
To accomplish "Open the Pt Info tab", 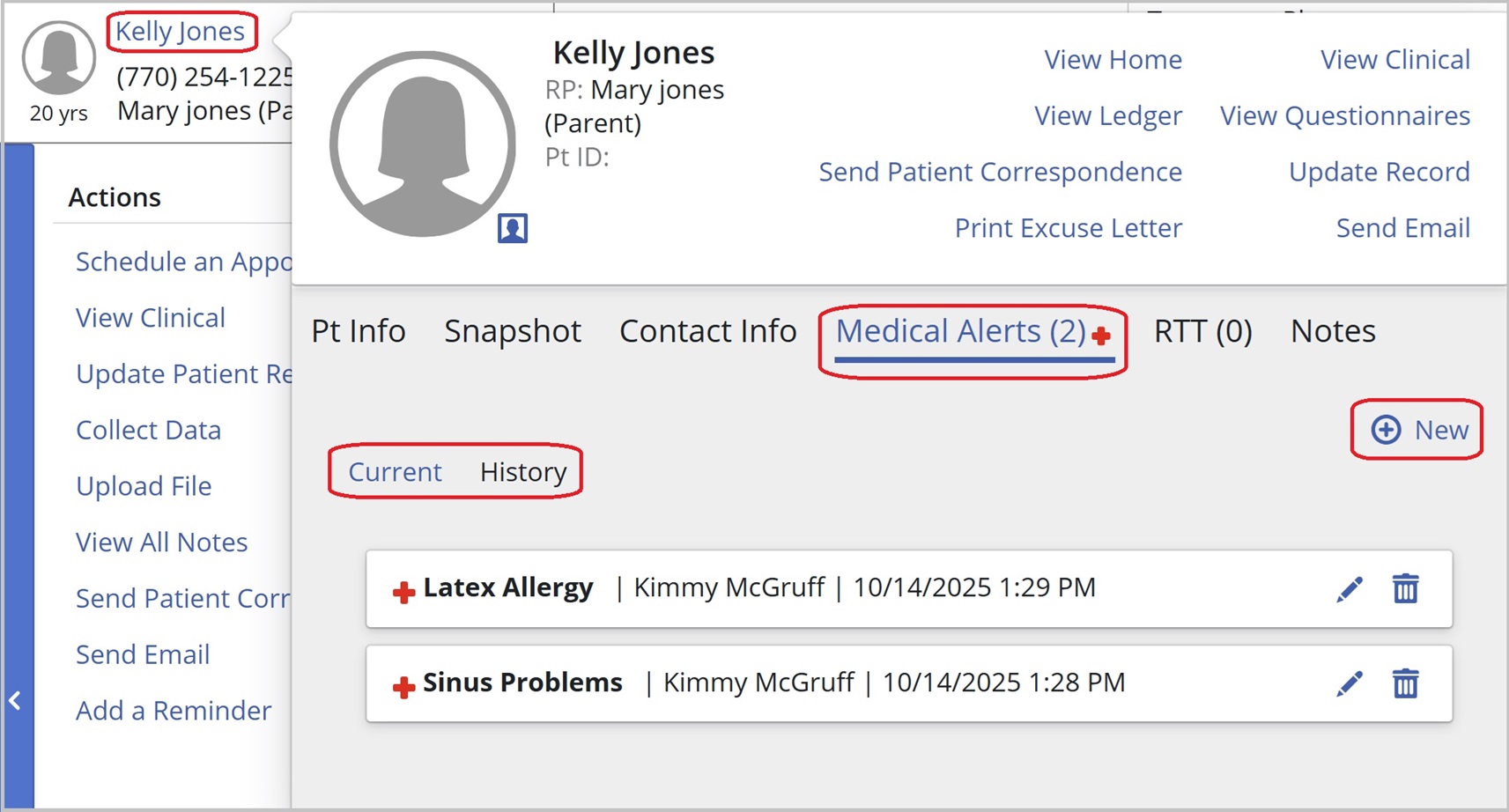I will click(359, 331).
